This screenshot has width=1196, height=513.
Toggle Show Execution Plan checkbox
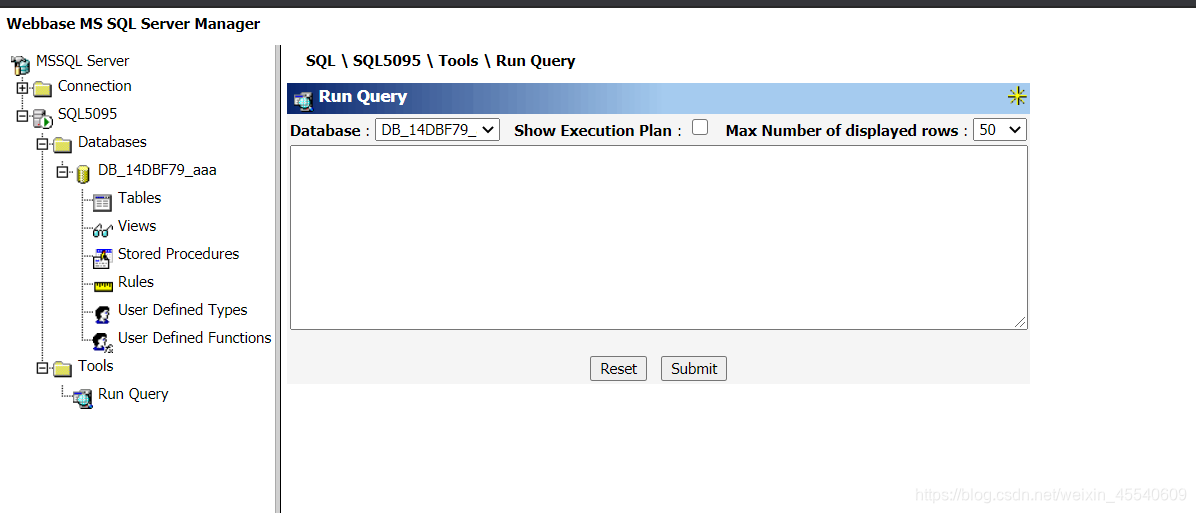(699, 127)
